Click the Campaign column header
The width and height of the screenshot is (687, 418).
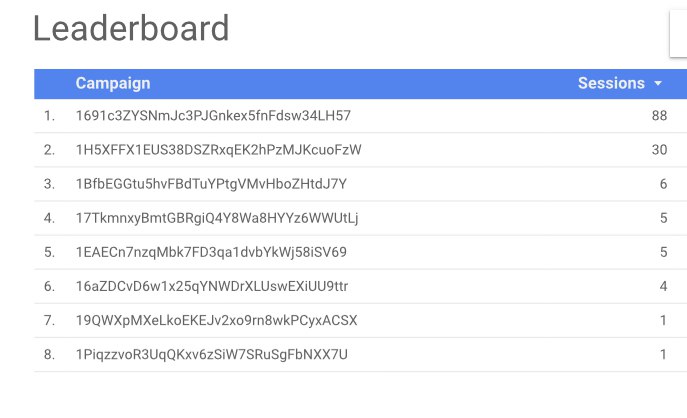click(x=113, y=83)
